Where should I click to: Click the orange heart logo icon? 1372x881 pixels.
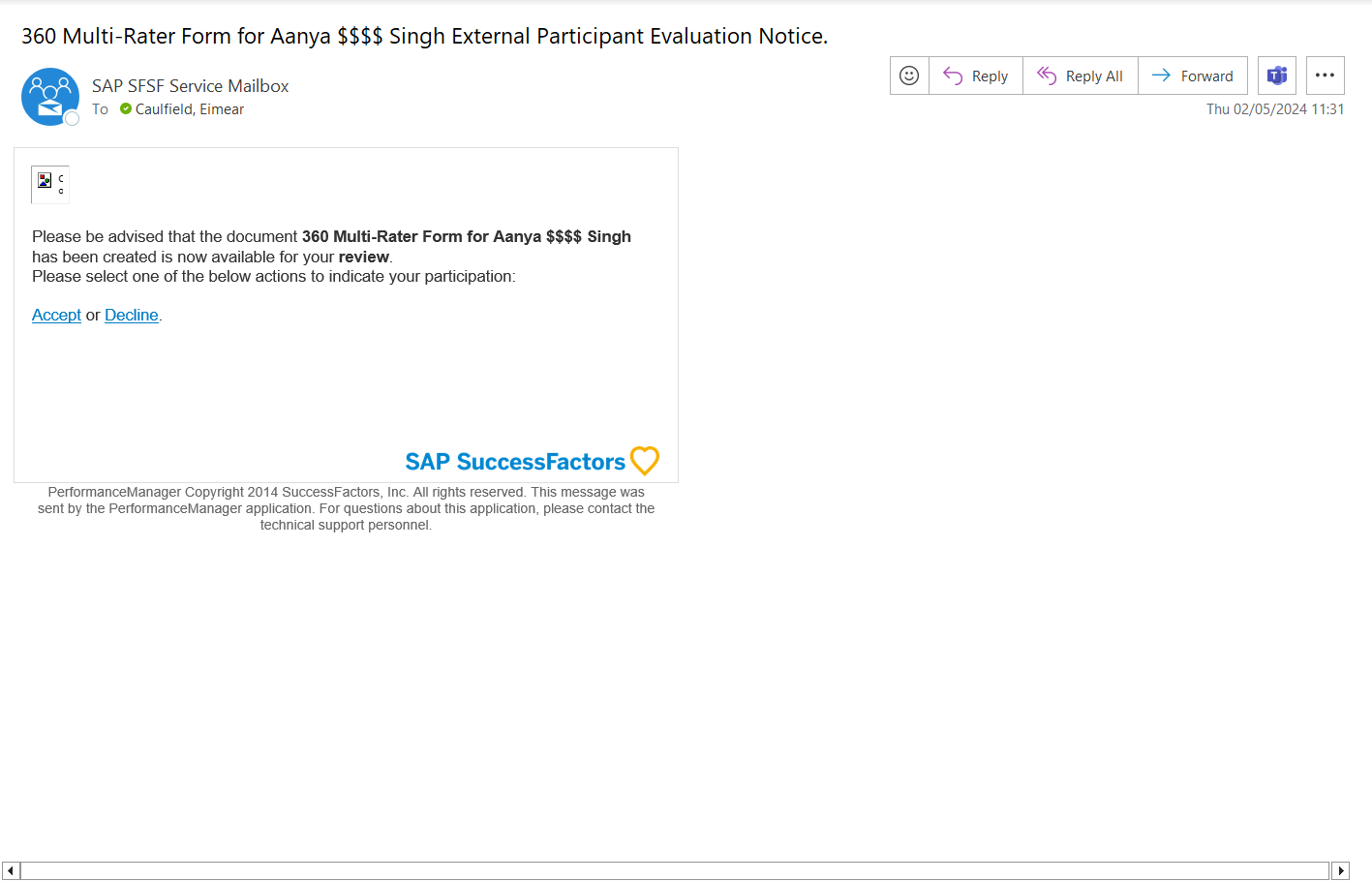click(x=645, y=461)
